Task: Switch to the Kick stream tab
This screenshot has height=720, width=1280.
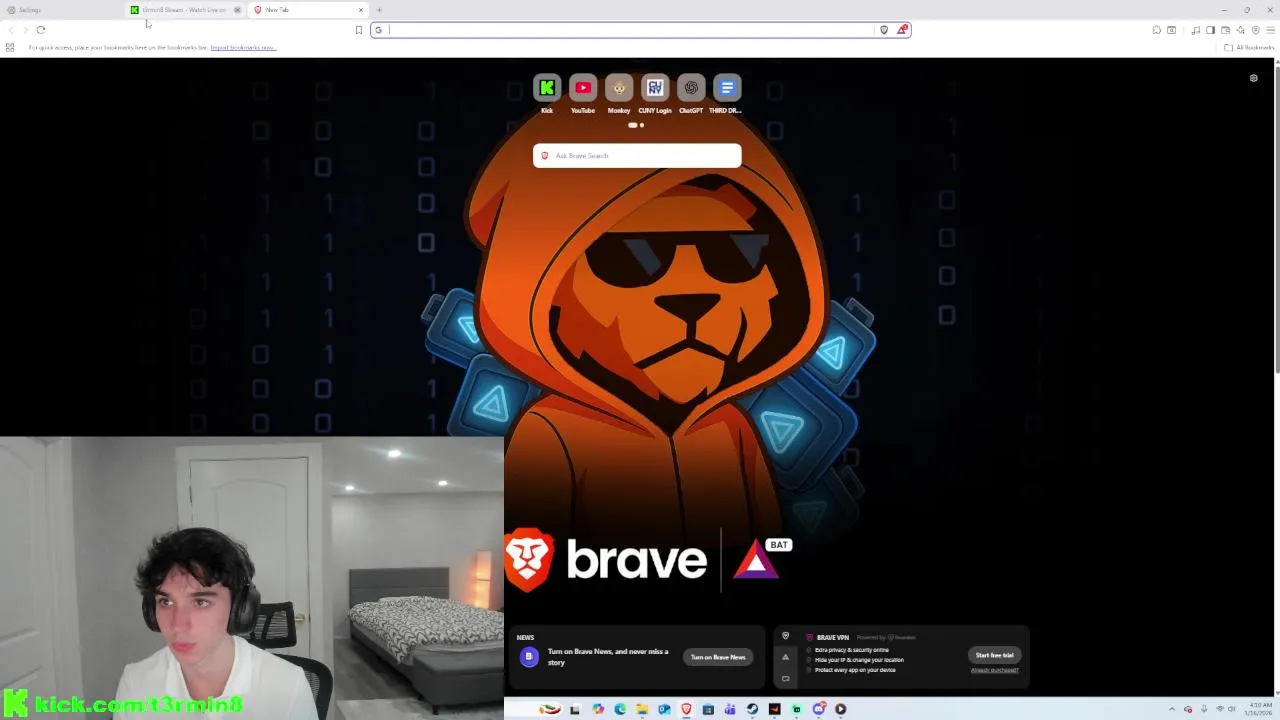Action: tap(184, 10)
